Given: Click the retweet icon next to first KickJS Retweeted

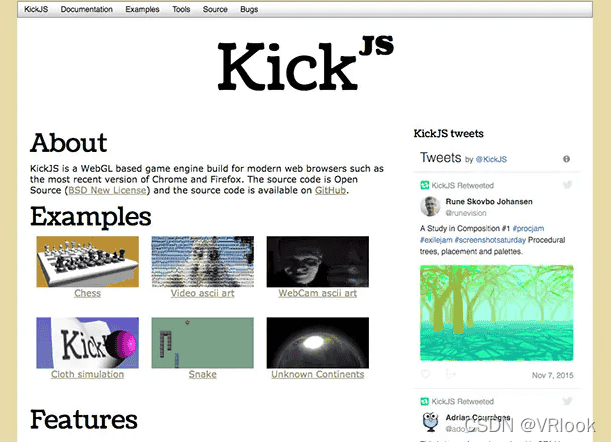Looking at the screenshot, I should click(425, 186).
